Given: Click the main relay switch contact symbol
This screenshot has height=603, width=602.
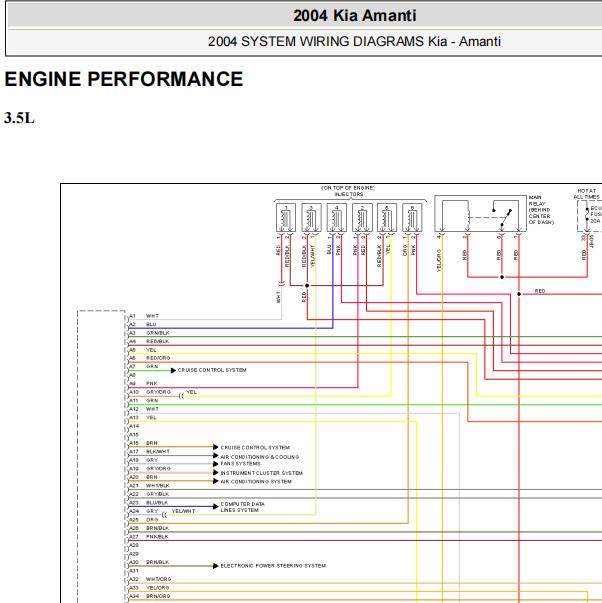Looking at the screenshot, I should click(x=503, y=218).
